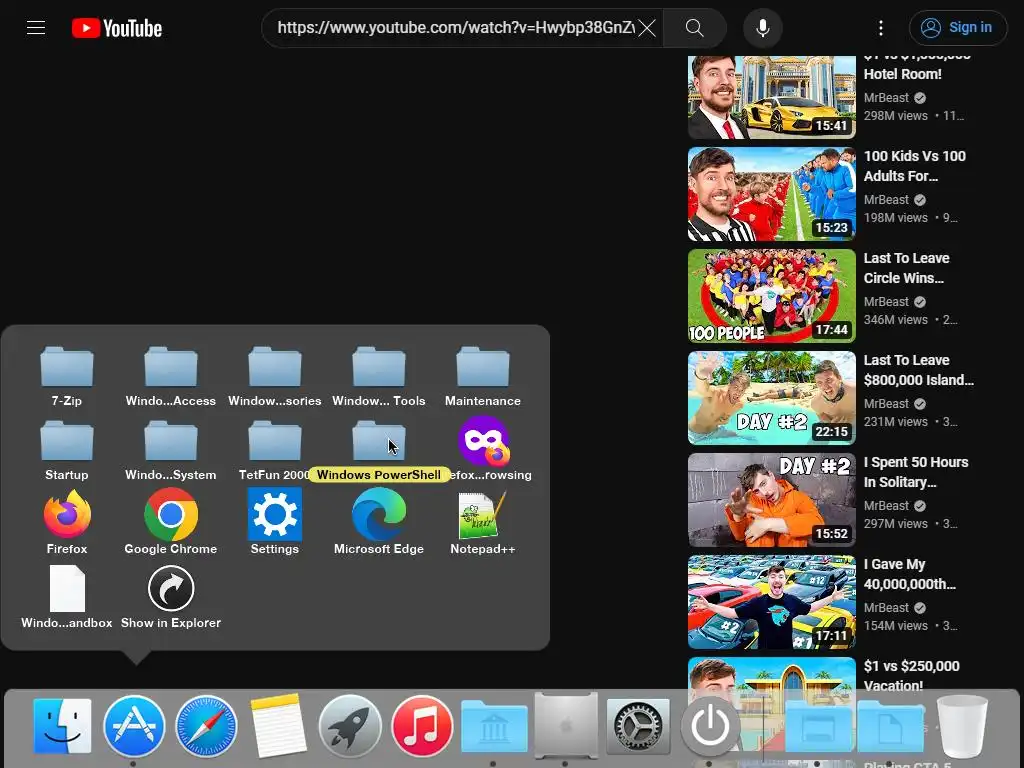
Task: Open Settings from the stack
Action: (274, 523)
